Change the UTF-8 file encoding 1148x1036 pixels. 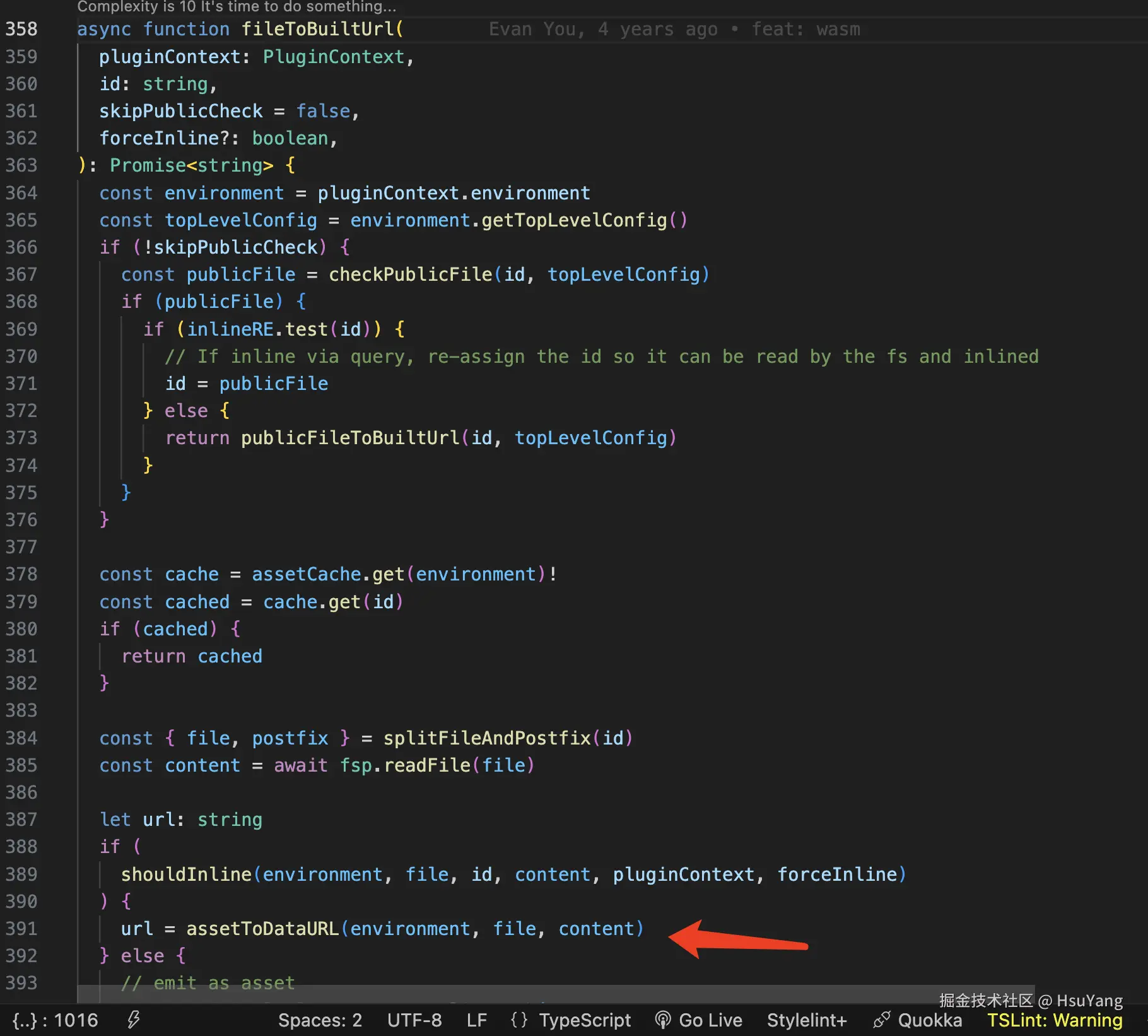[x=414, y=1020]
